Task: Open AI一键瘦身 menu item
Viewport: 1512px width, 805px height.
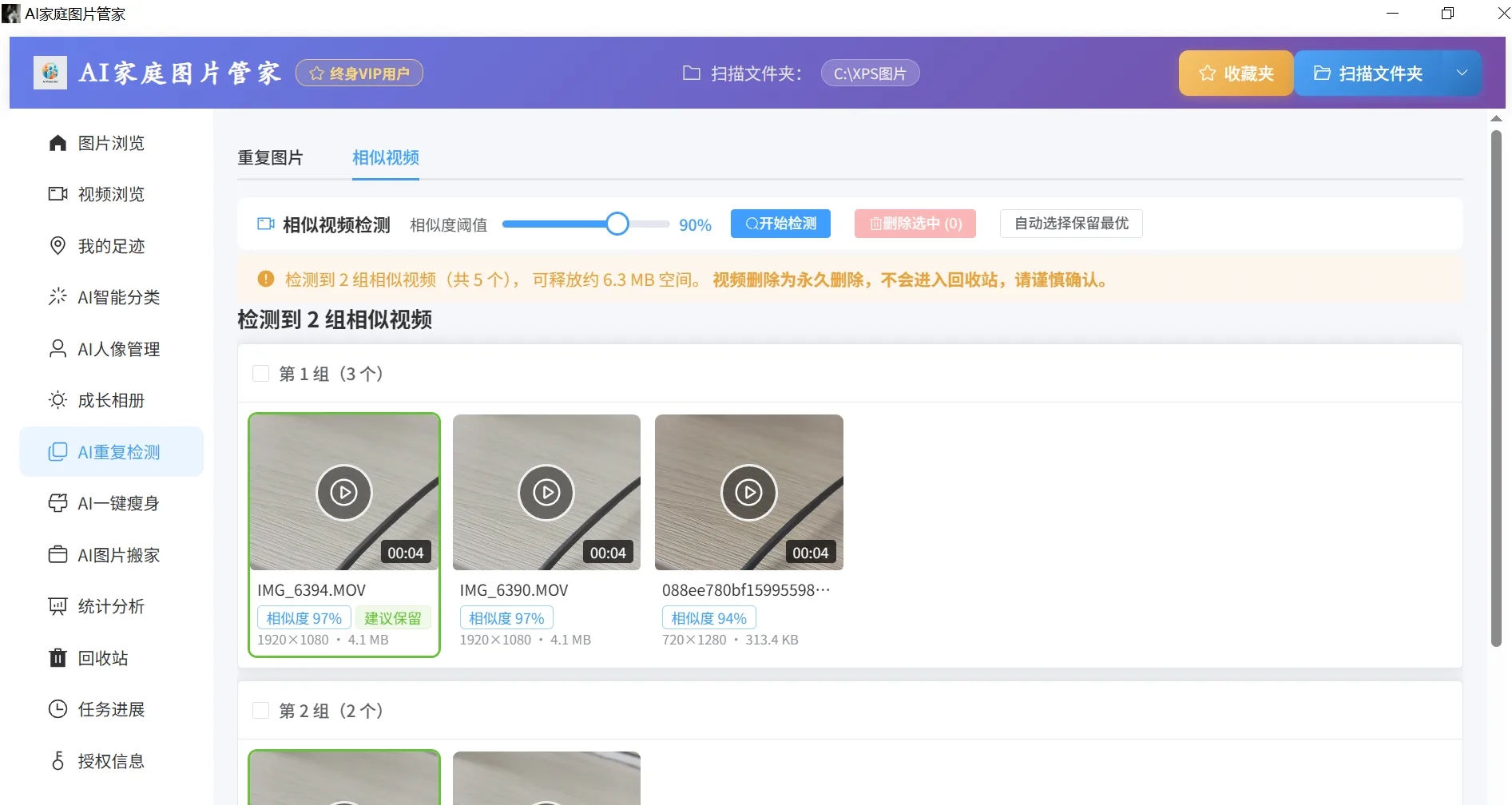Action: [112, 503]
